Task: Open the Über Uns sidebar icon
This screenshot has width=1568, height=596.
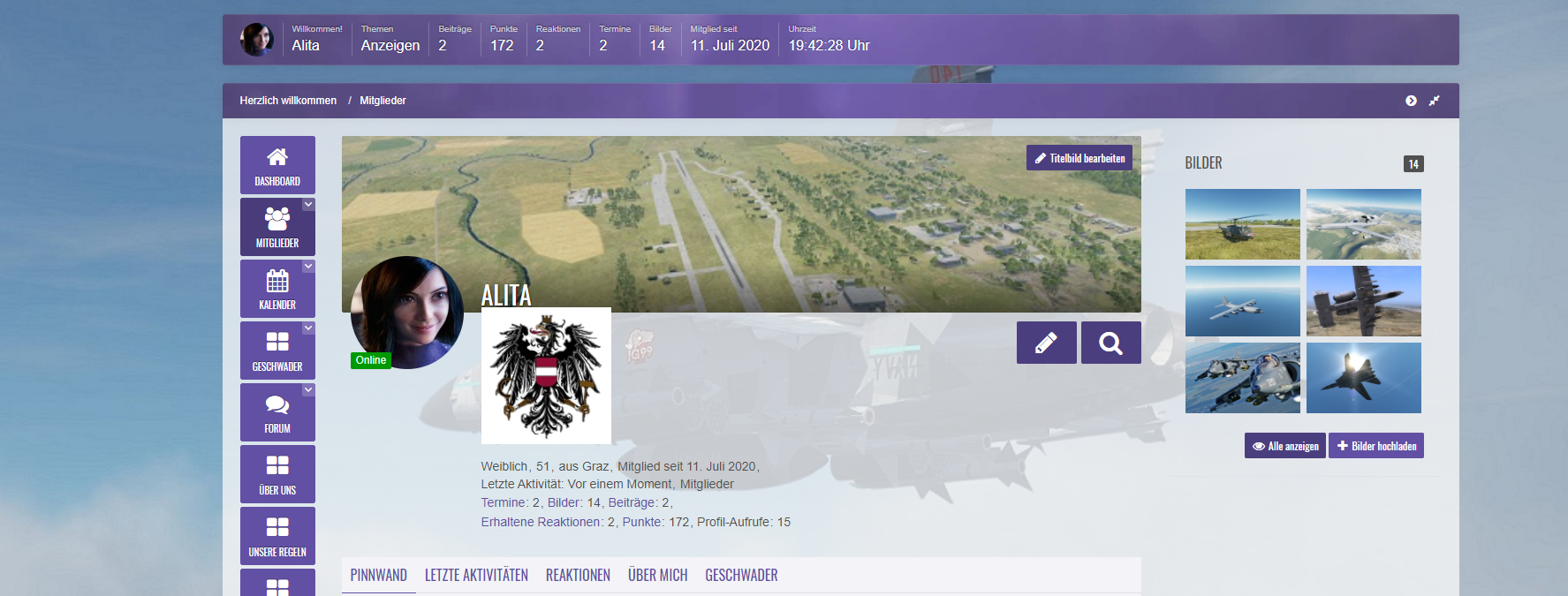Action: pos(277,474)
